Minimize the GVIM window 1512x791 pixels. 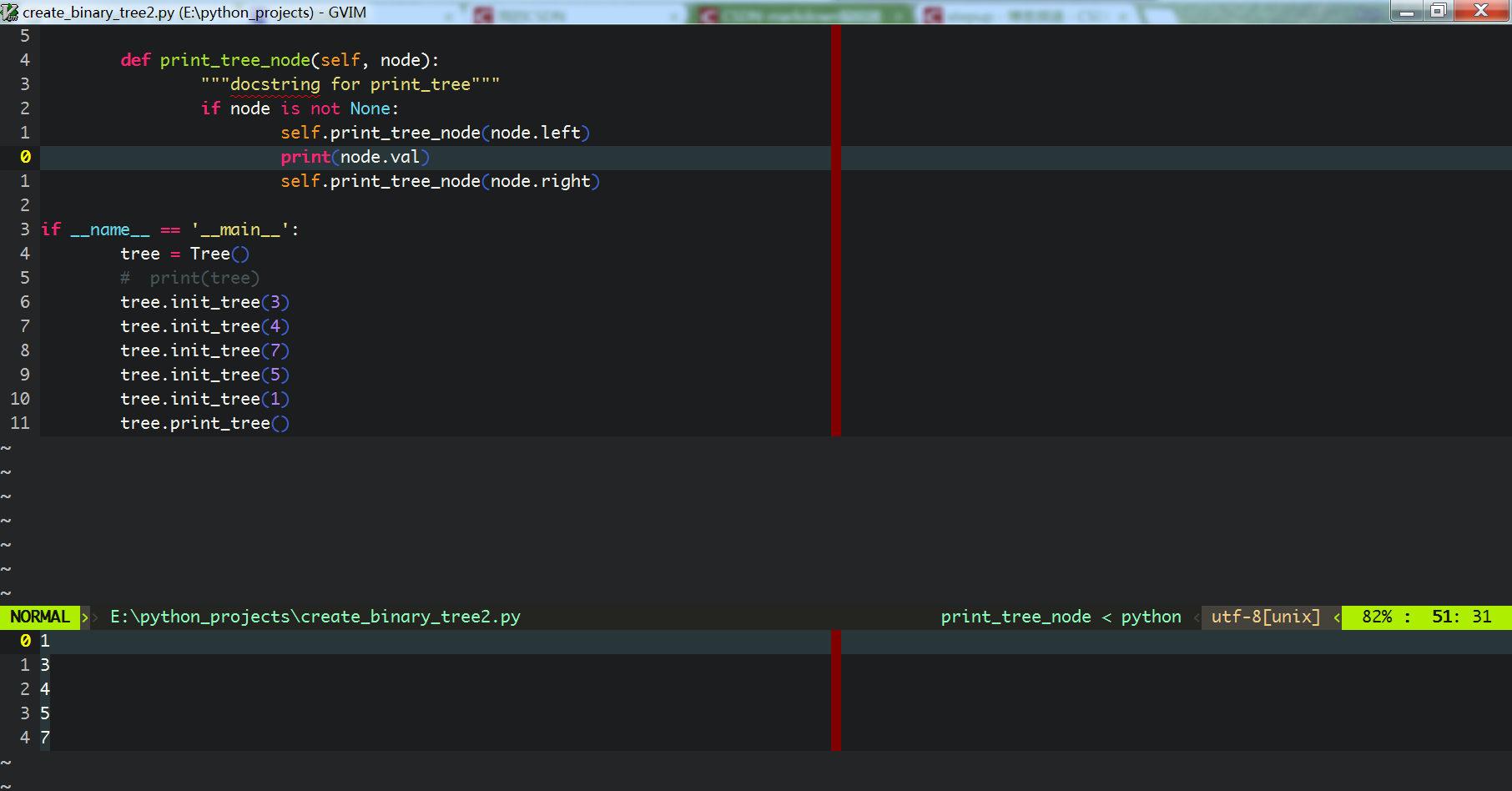[1407, 10]
